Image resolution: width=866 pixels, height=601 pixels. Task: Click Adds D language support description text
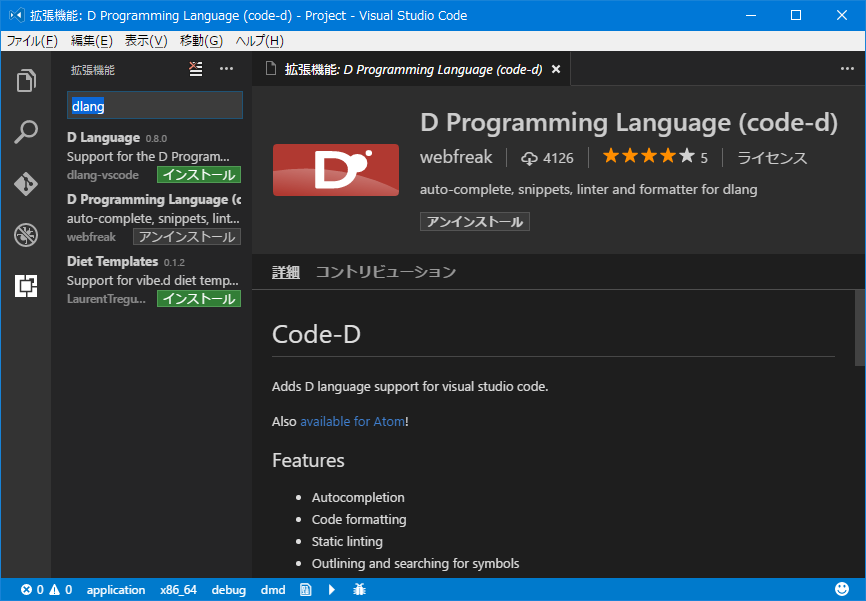[410, 386]
